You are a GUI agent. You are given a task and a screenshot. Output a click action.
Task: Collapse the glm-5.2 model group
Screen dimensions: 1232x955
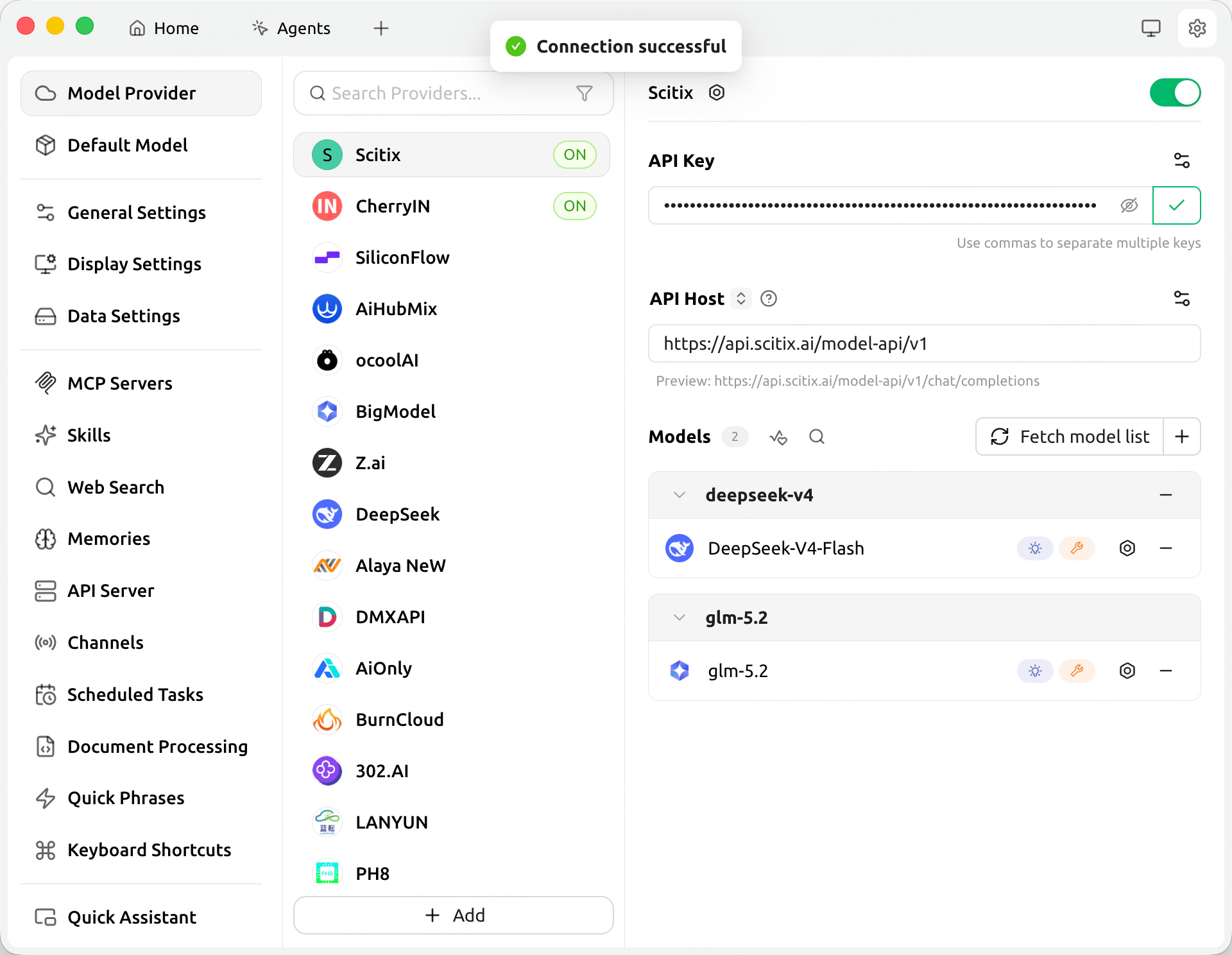(679, 617)
